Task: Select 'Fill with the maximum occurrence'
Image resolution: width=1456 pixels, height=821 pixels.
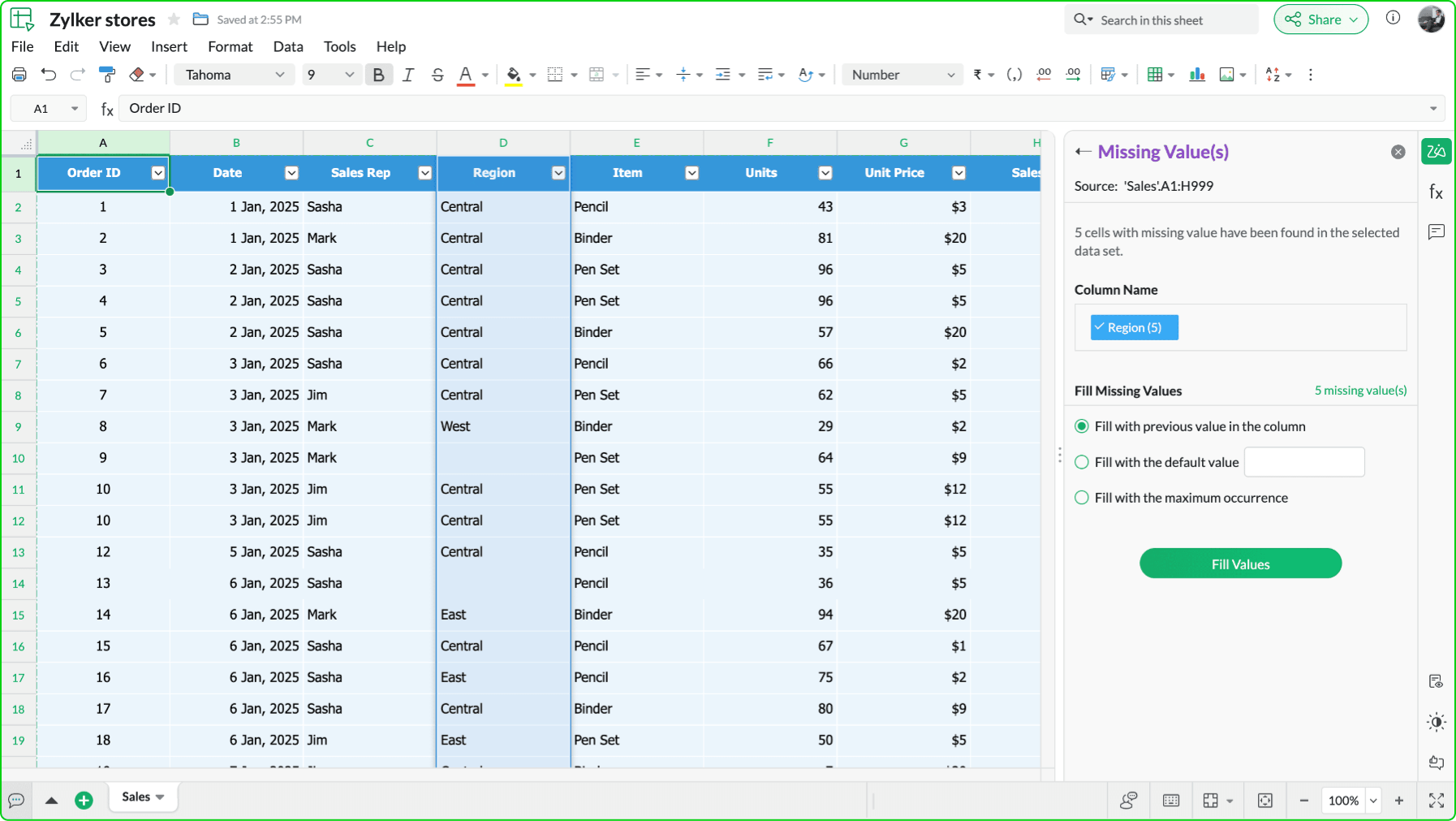Action: [1082, 498]
